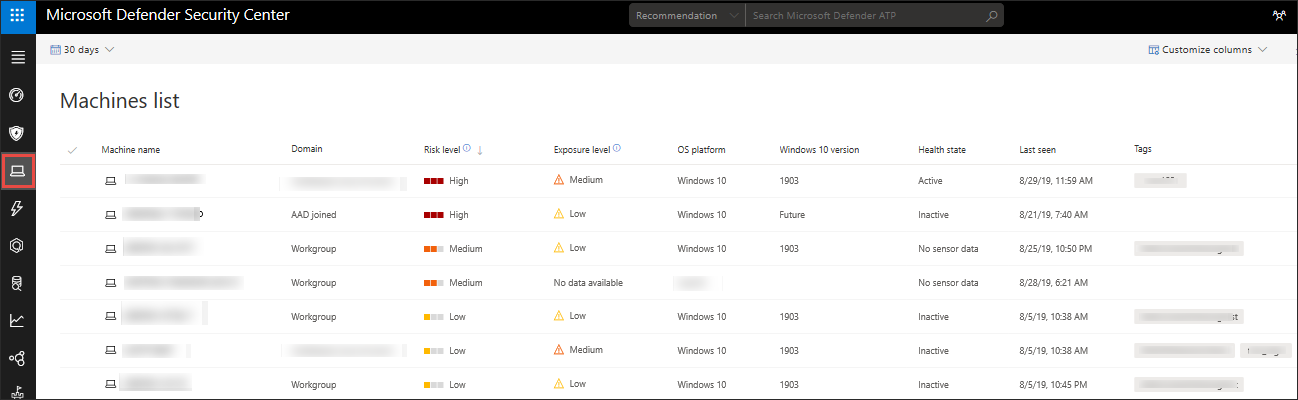Viewport: 1298px width, 400px height.
Task: Toggle the select-all checkmark in header
Action: pyautogui.click(x=72, y=150)
